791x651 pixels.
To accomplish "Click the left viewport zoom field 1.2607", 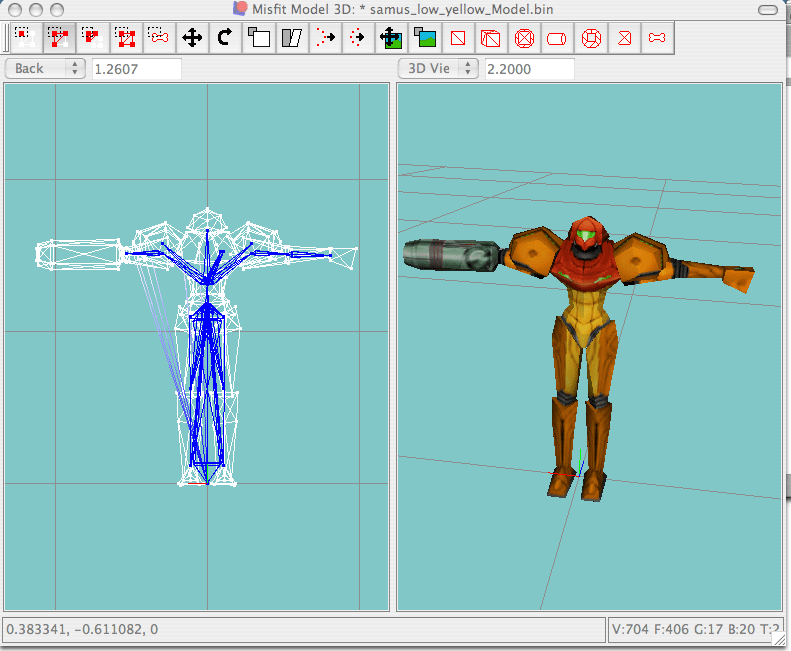I will click(x=137, y=69).
